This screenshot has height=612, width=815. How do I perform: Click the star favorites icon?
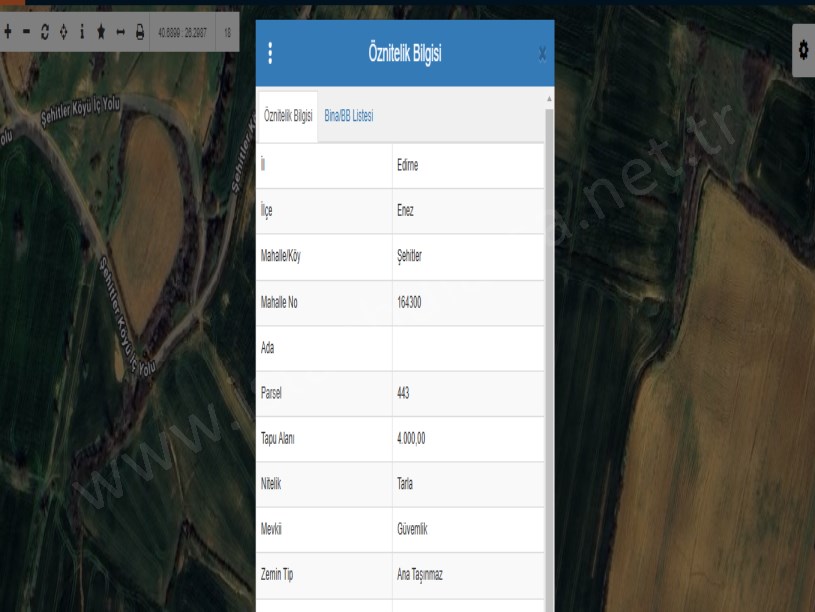coord(102,32)
